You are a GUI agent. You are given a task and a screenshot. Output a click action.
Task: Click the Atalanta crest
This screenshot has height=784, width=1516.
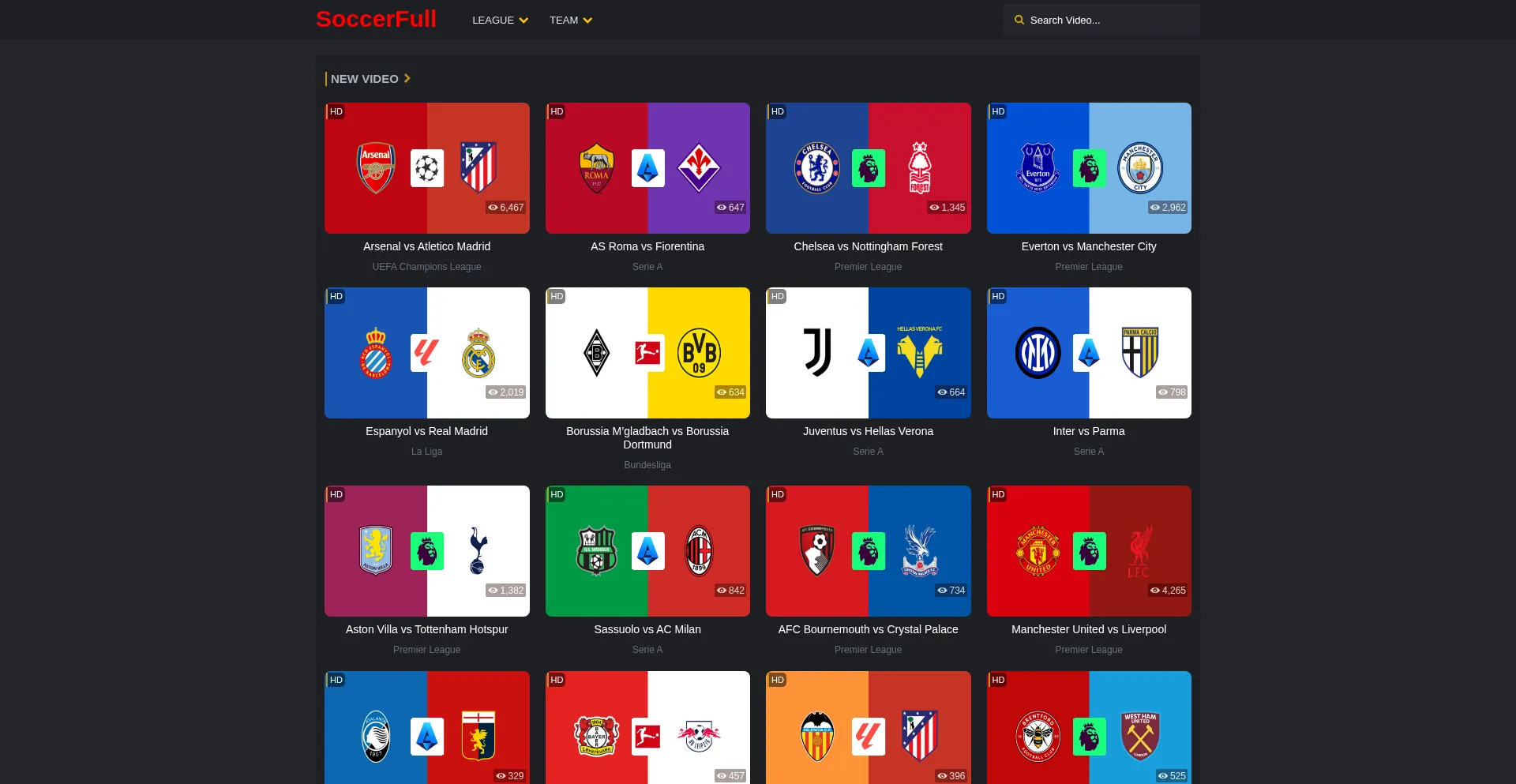pos(377,737)
